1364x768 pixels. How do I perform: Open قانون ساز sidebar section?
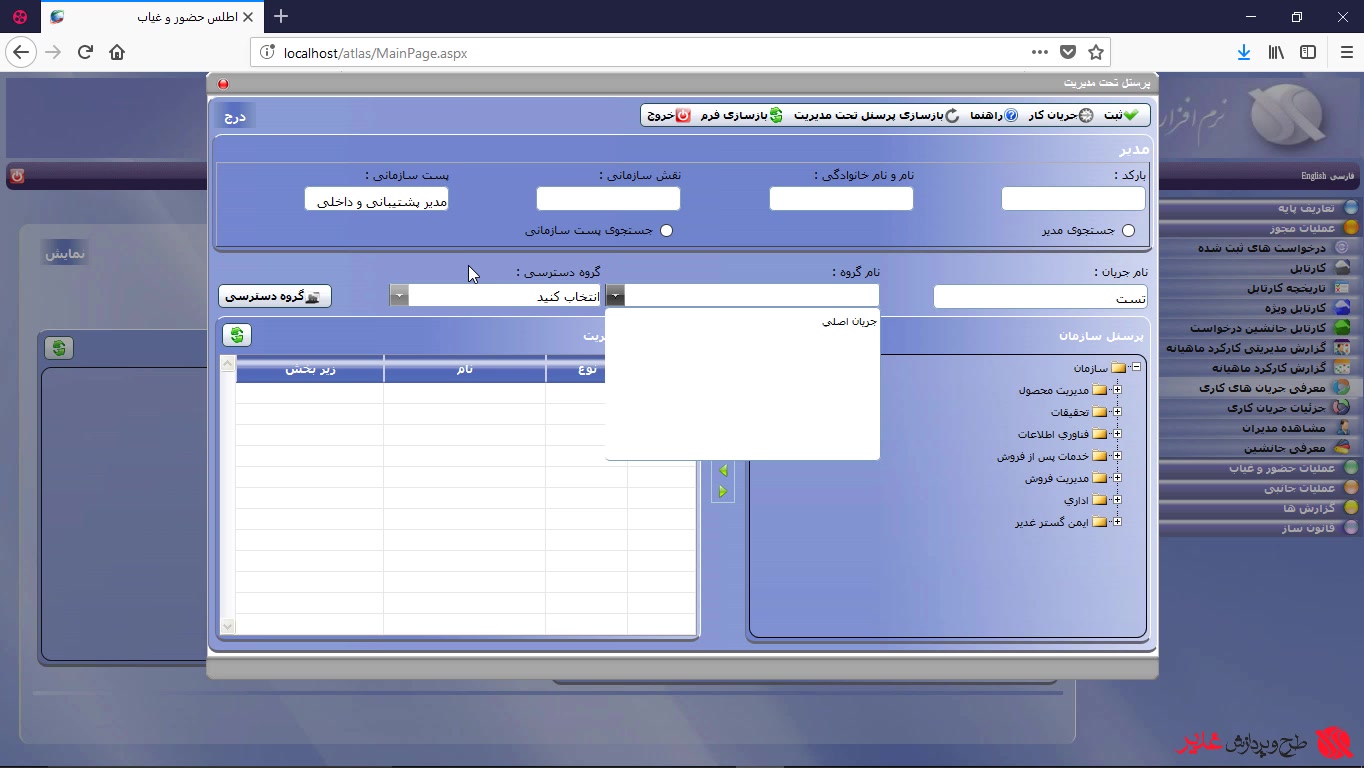click(x=1320, y=528)
